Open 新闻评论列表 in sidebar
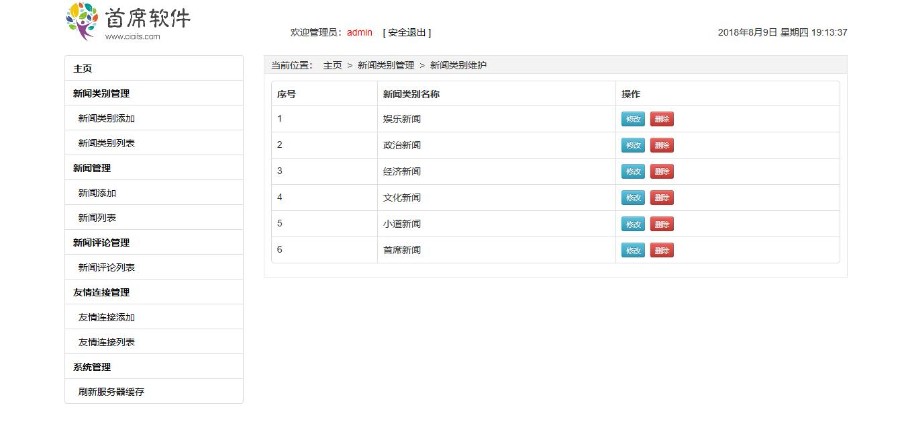 coord(154,268)
